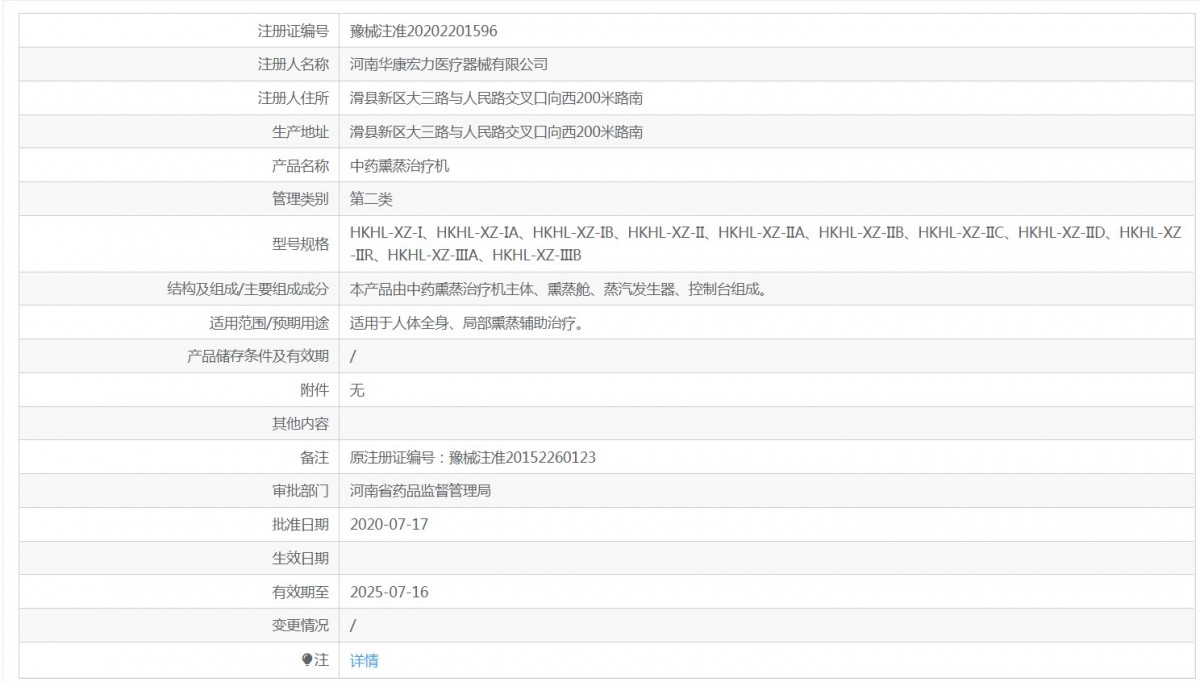
Task: Select registration number 豫械注准20202201596
Action: (424, 31)
